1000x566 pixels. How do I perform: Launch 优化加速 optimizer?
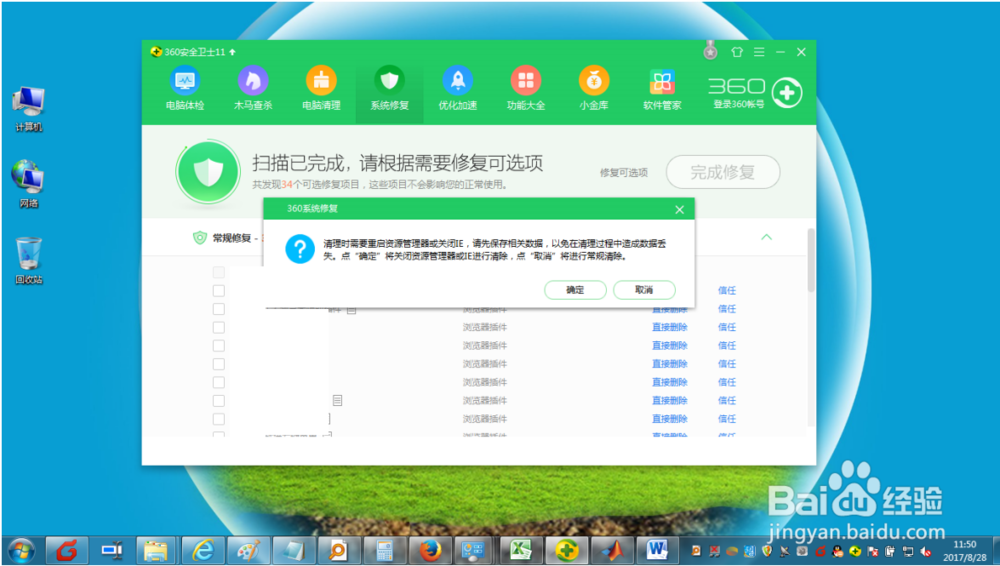457,89
